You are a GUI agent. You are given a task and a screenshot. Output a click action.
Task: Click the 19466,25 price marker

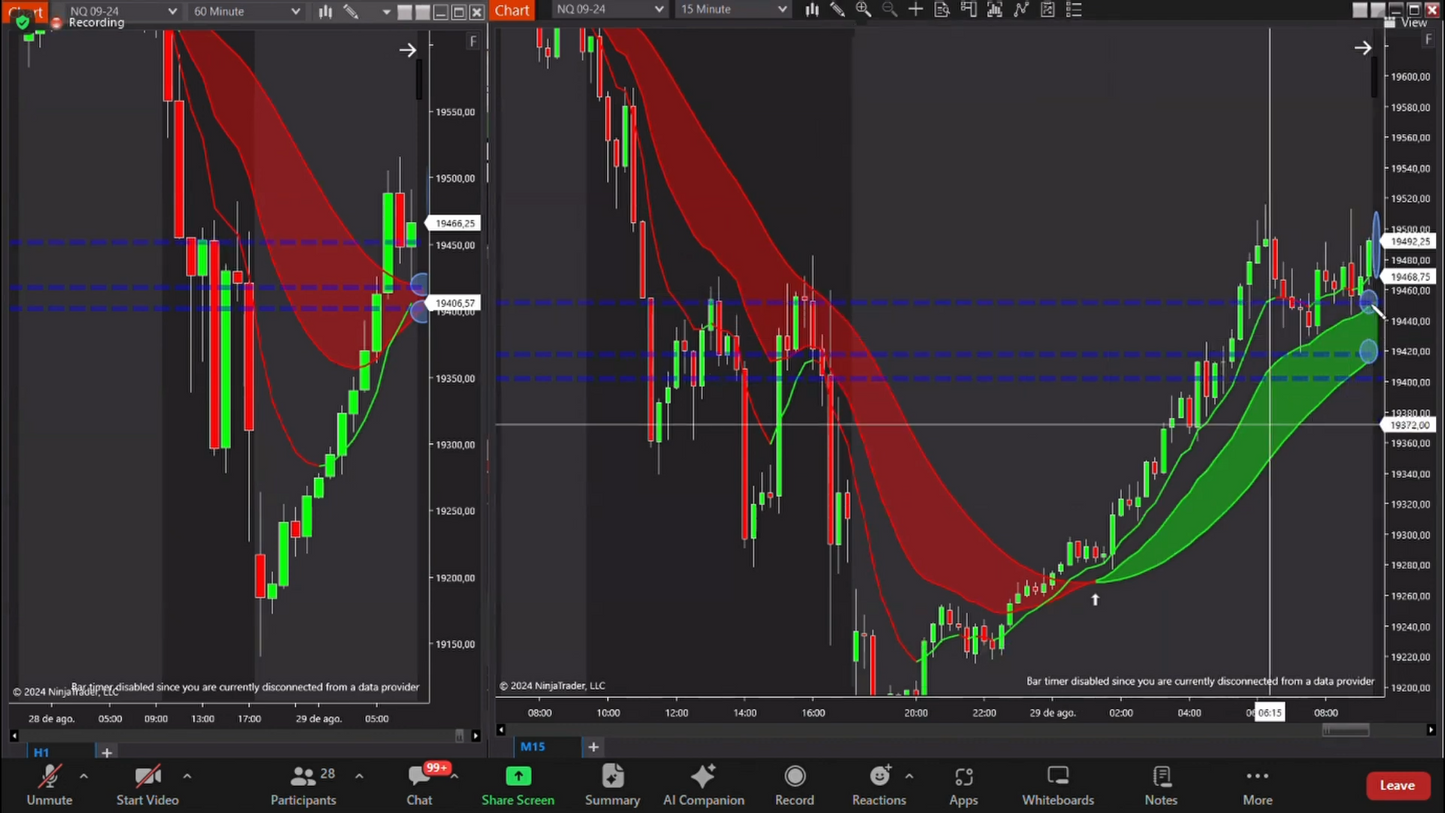(454, 223)
